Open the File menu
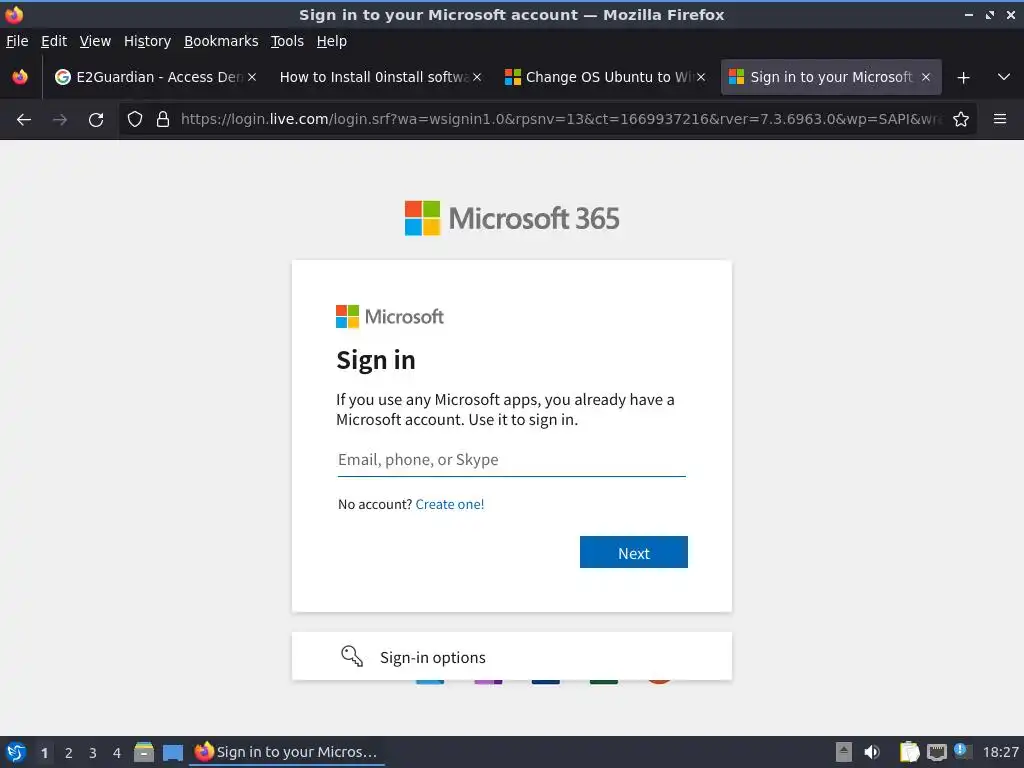The height and width of the screenshot is (768, 1024). click(x=17, y=41)
